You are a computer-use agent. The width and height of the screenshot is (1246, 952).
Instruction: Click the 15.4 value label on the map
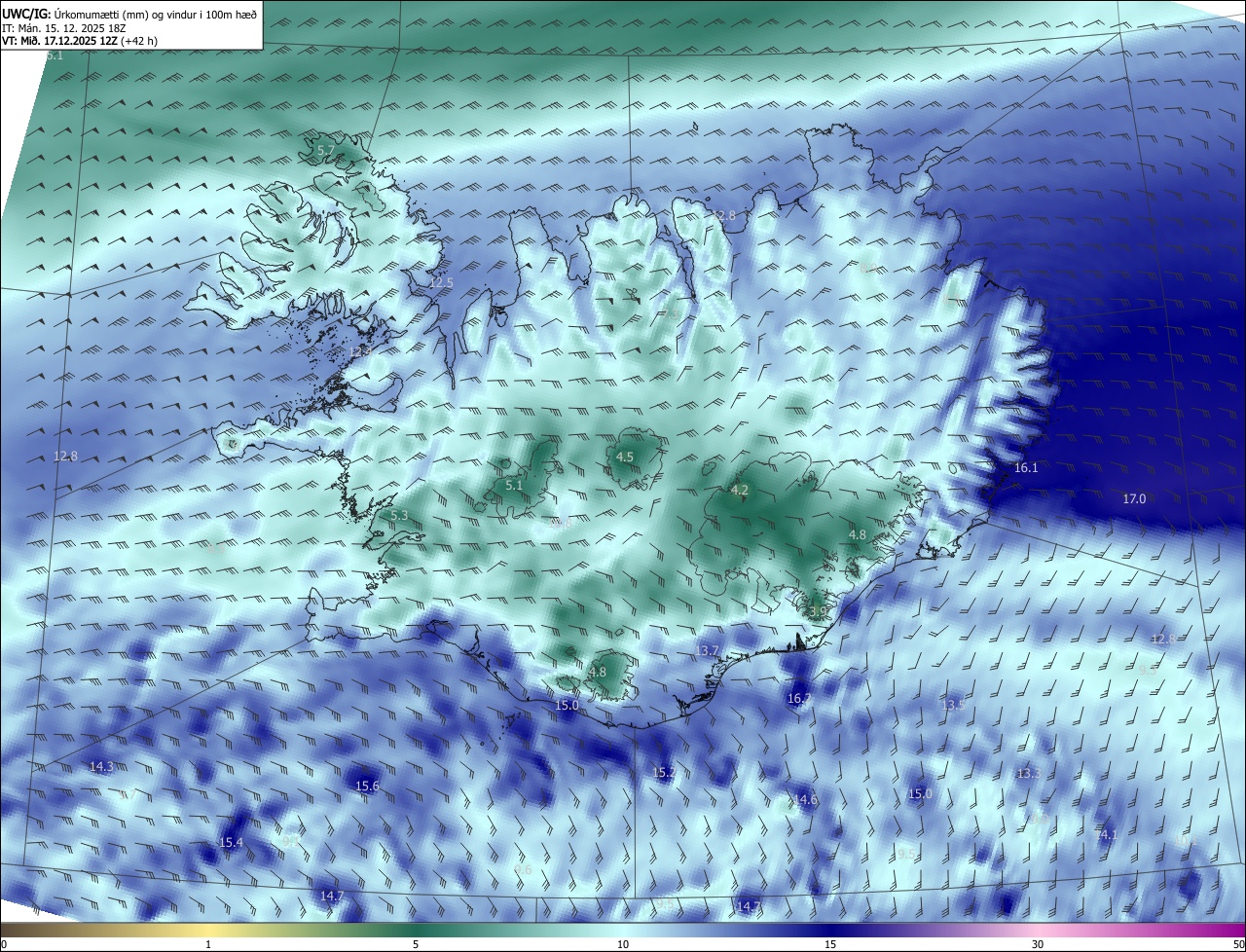pos(231,842)
